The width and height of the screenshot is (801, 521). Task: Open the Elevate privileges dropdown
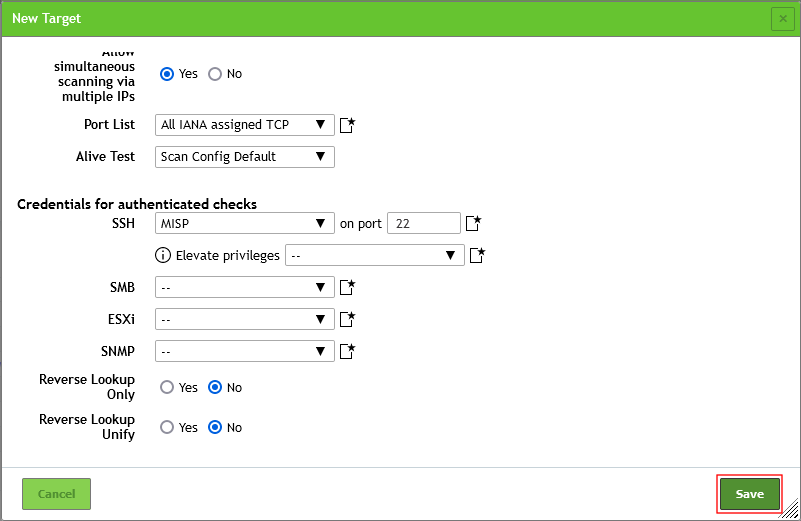(x=374, y=255)
